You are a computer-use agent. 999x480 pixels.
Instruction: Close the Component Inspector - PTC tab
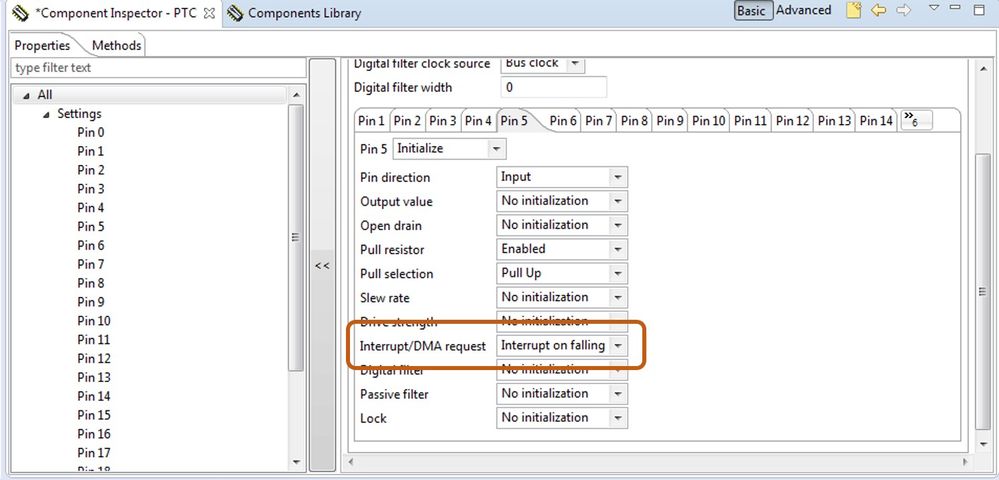point(208,13)
